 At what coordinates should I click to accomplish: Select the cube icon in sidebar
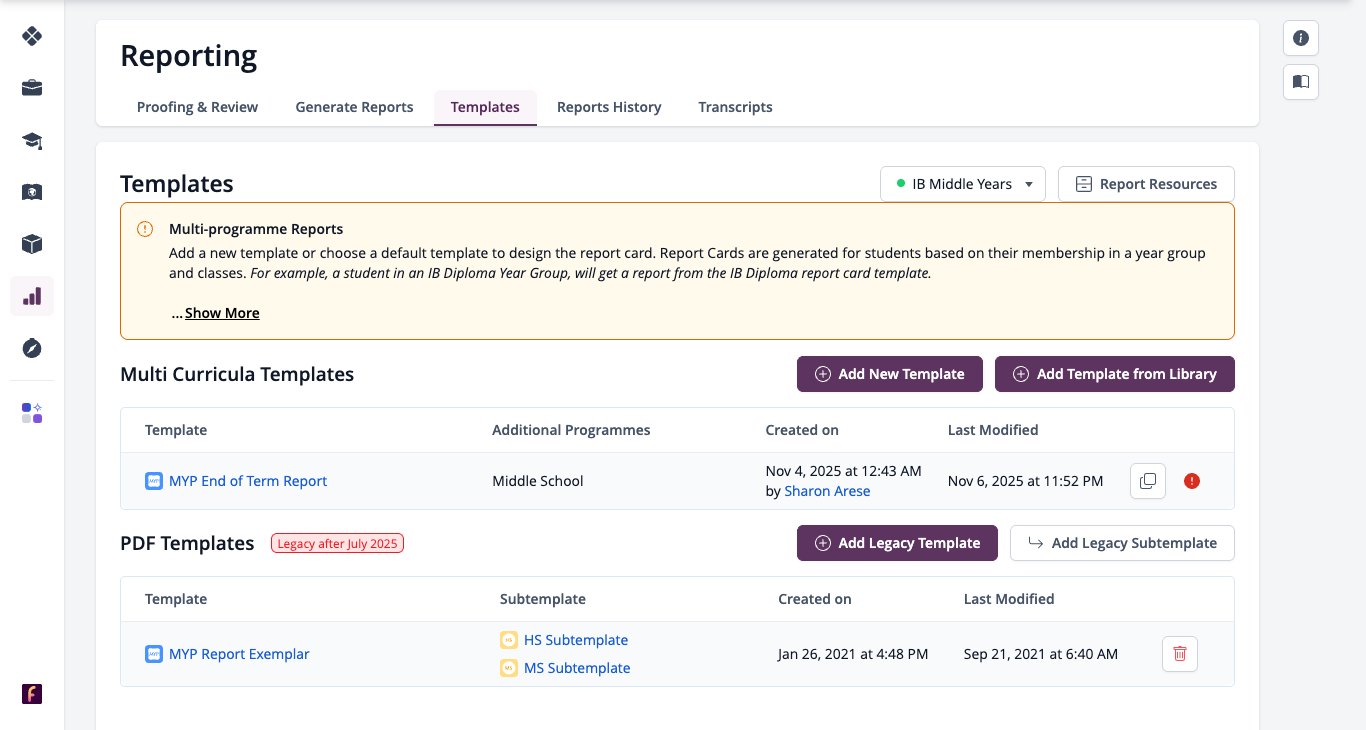coord(32,244)
